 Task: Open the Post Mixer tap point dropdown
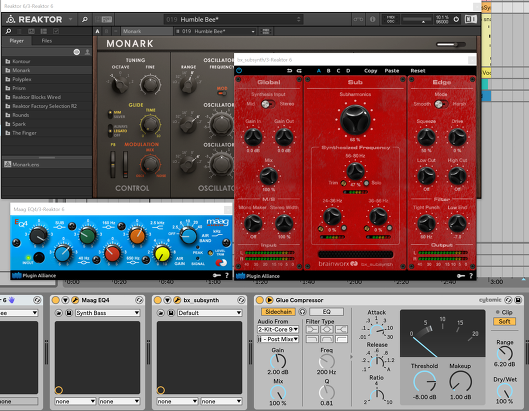coord(278,339)
